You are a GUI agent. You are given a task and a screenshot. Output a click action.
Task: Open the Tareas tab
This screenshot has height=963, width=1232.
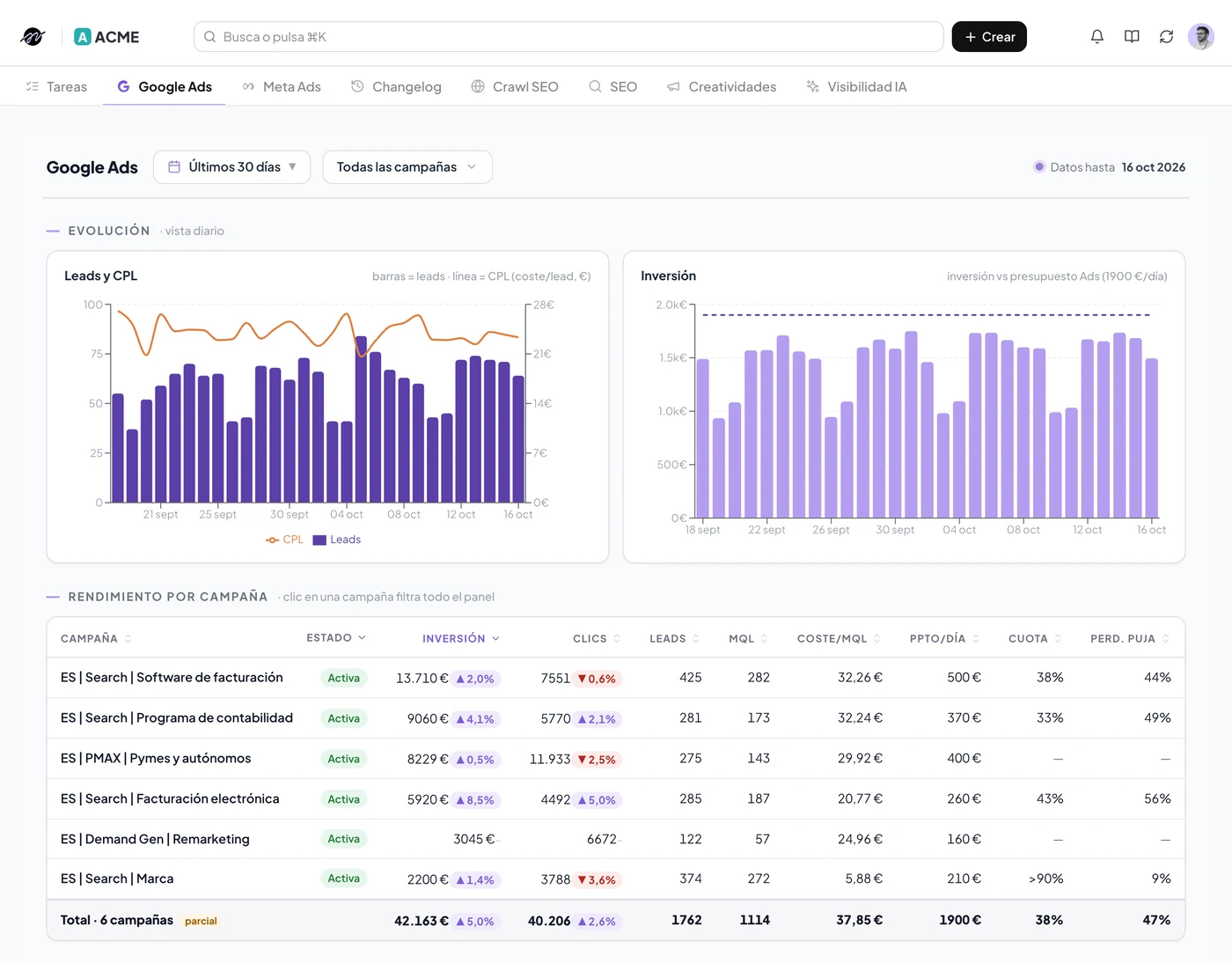(x=56, y=86)
